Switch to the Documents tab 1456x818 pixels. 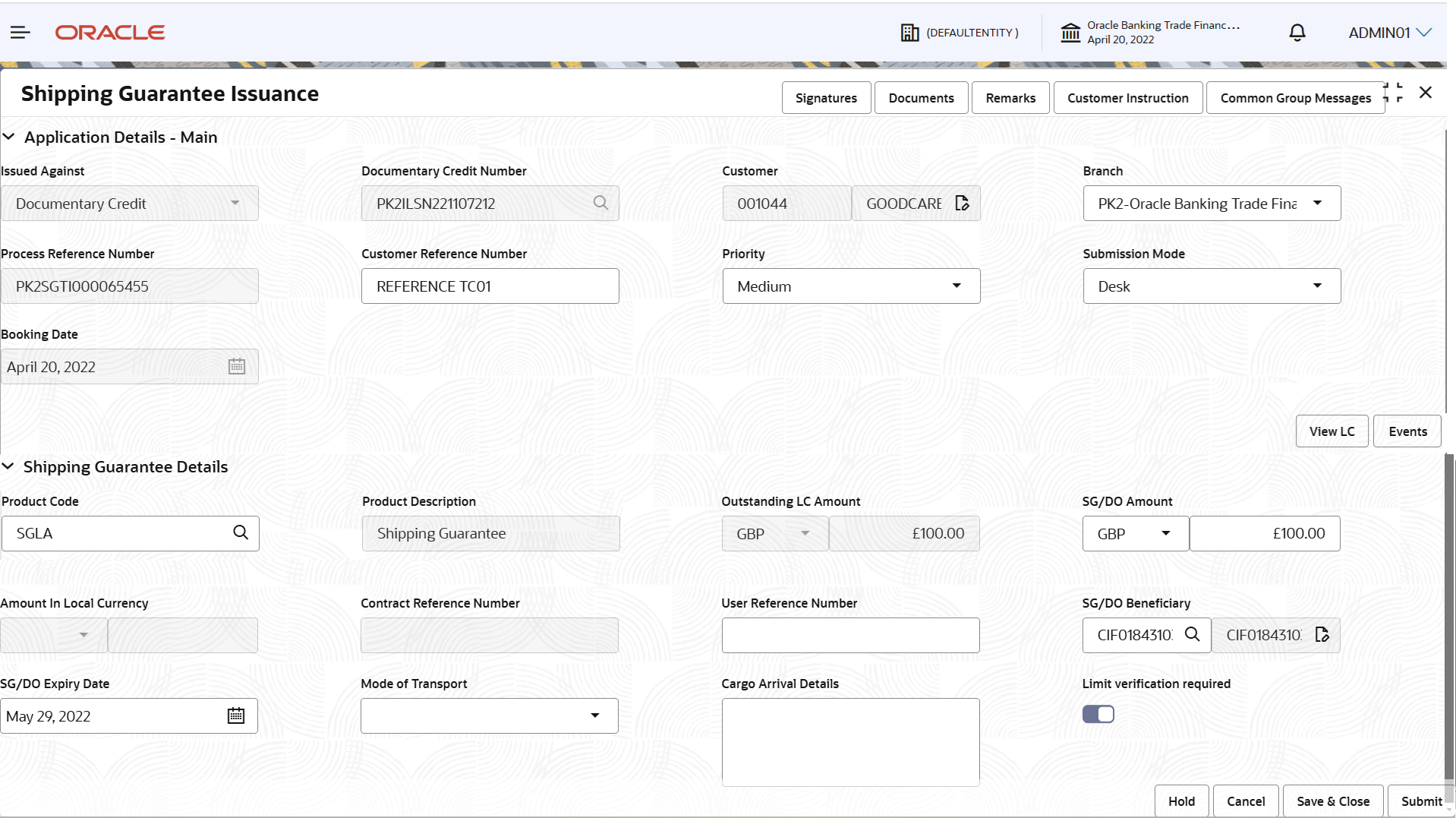(x=921, y=97)
